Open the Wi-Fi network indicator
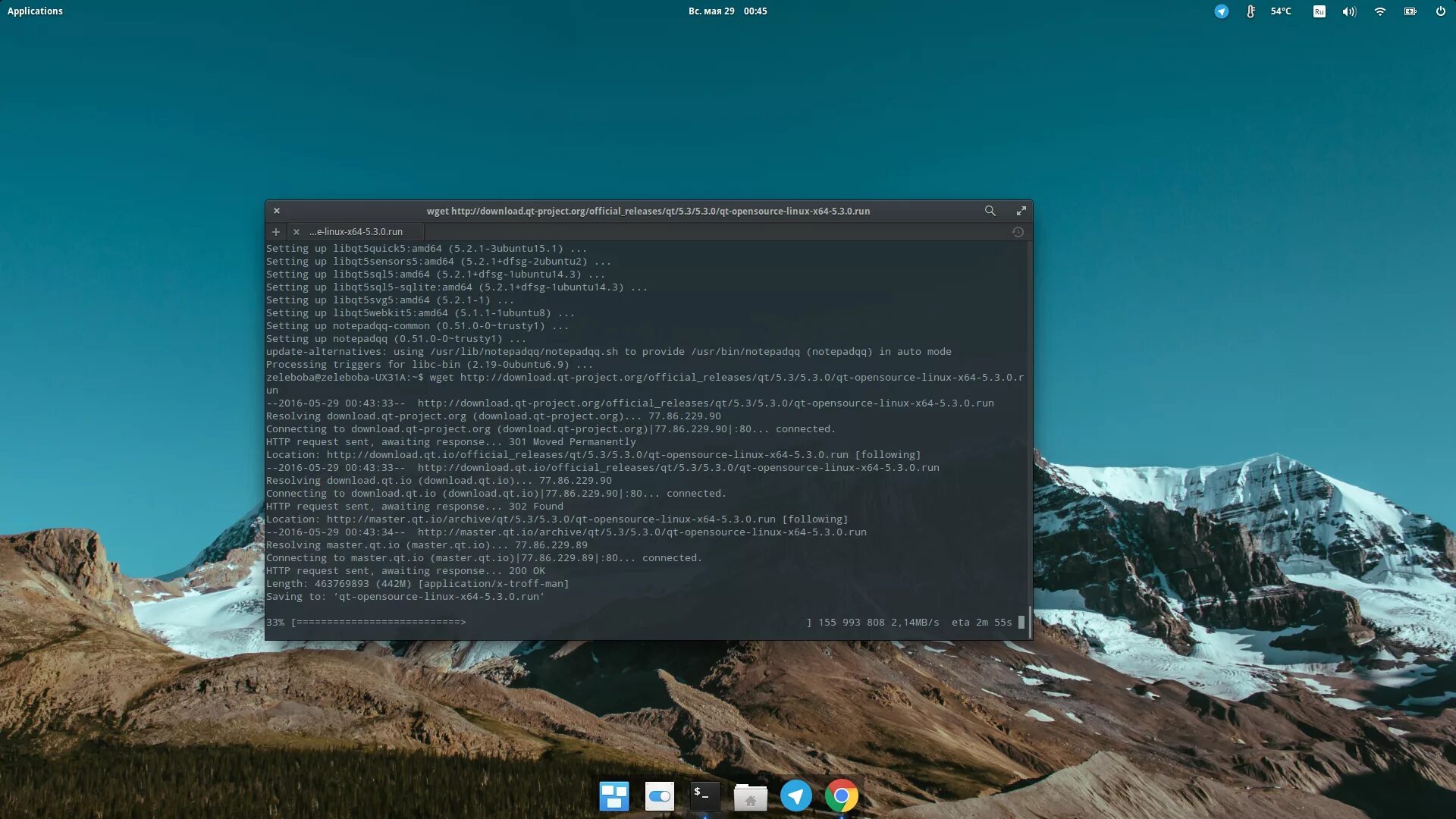The width and height of the screenshot is (1456, 819). point(1379,11)
